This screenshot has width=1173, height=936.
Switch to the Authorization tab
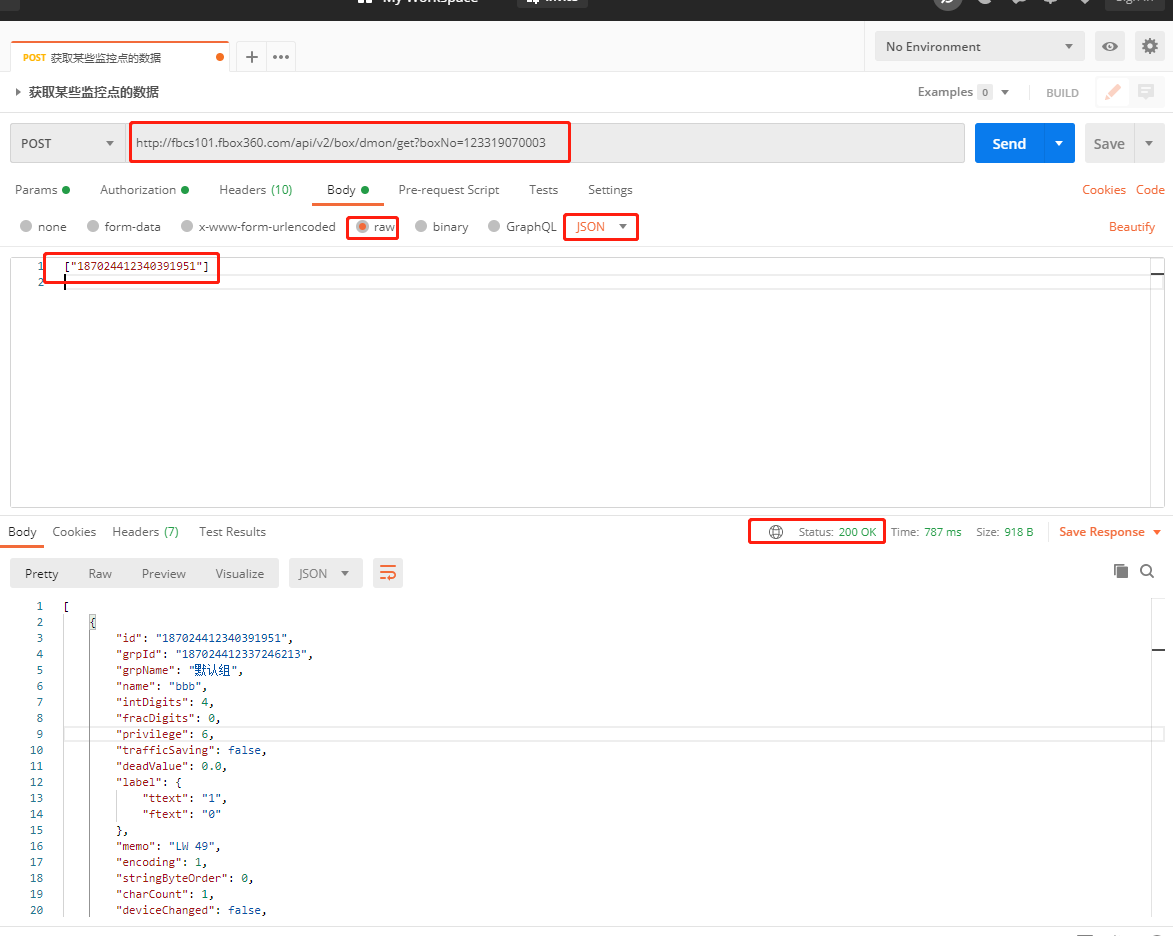(x=144, y=190)
